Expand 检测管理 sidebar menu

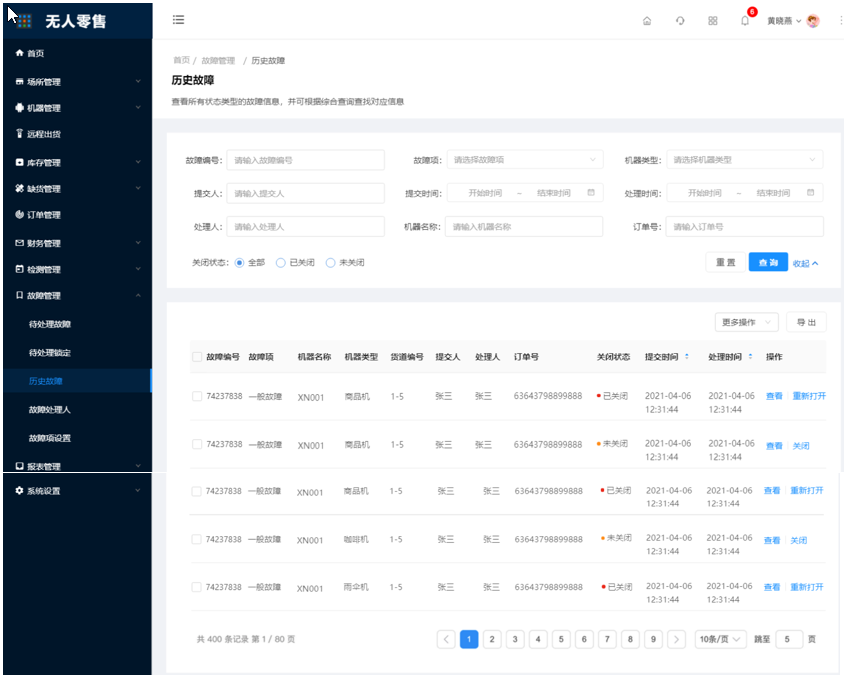click(78, 269)
